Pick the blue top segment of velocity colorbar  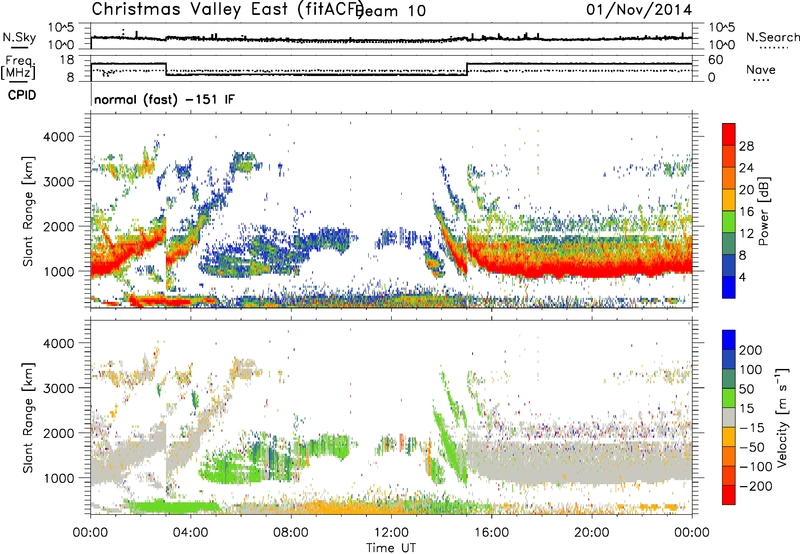(x=729, y=340)
